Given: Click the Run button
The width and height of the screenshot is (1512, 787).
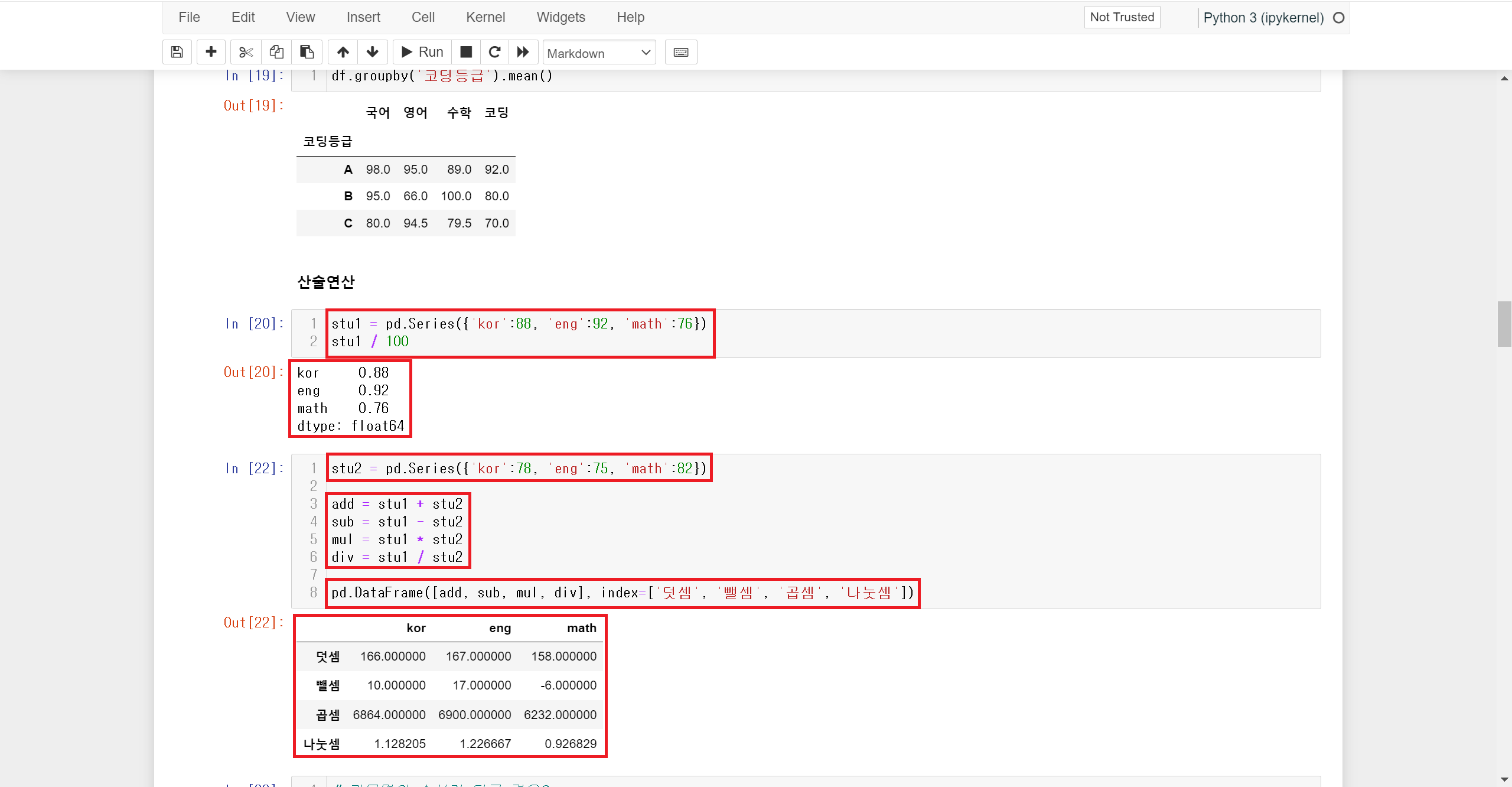Looking at the screenshot, I should tap(422, 52).
